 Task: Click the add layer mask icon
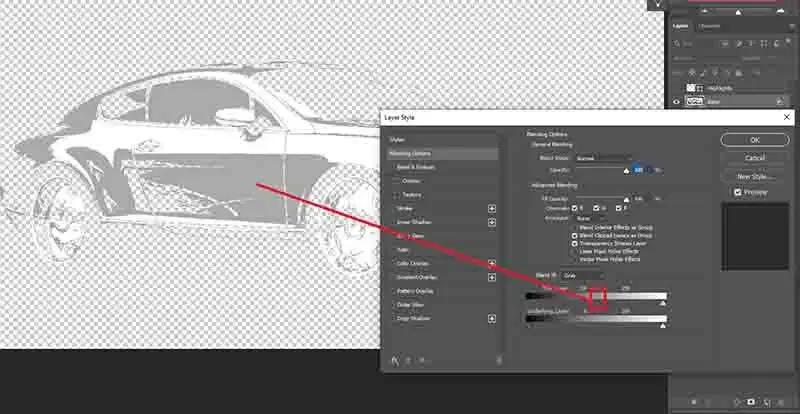pyautogui.click(x=750, y=402)
